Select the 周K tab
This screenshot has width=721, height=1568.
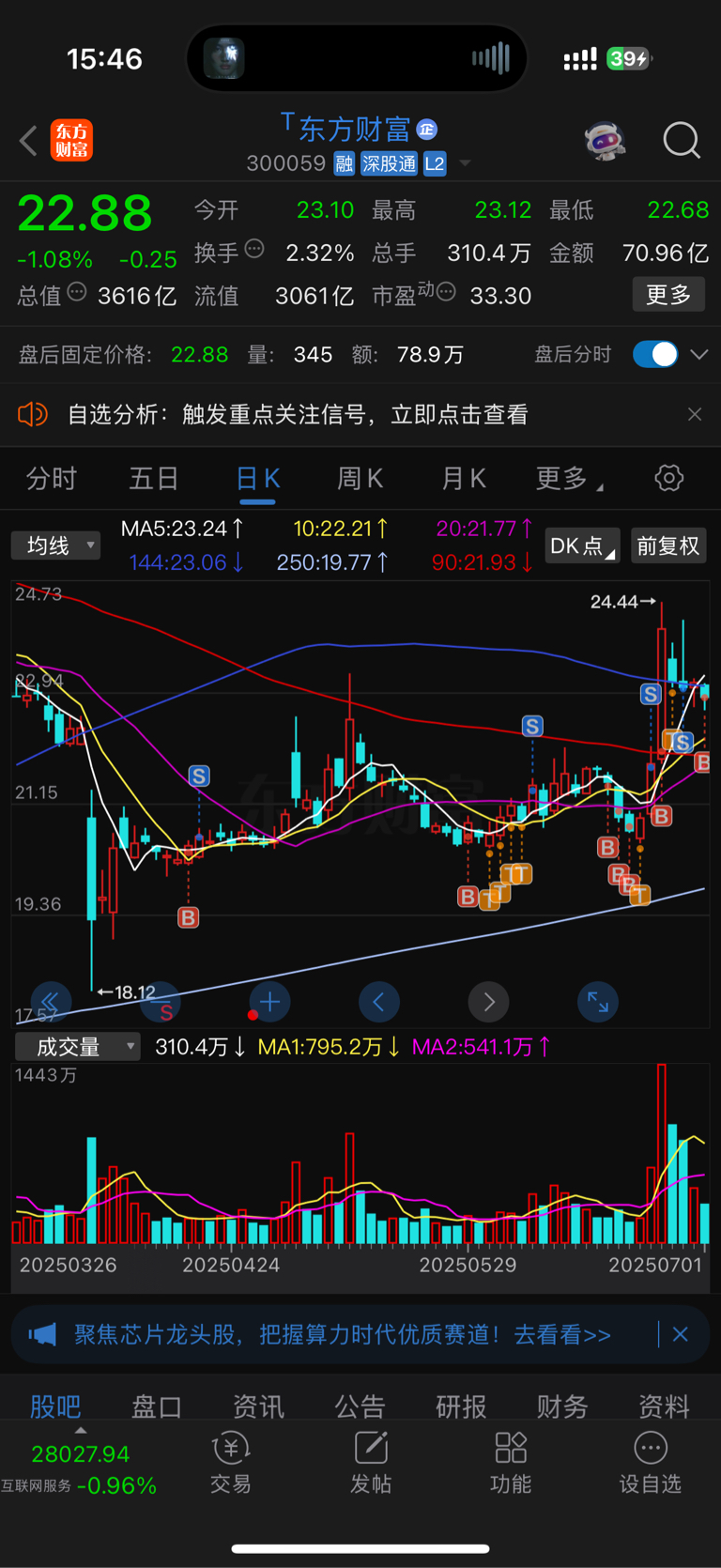(360, 479)
